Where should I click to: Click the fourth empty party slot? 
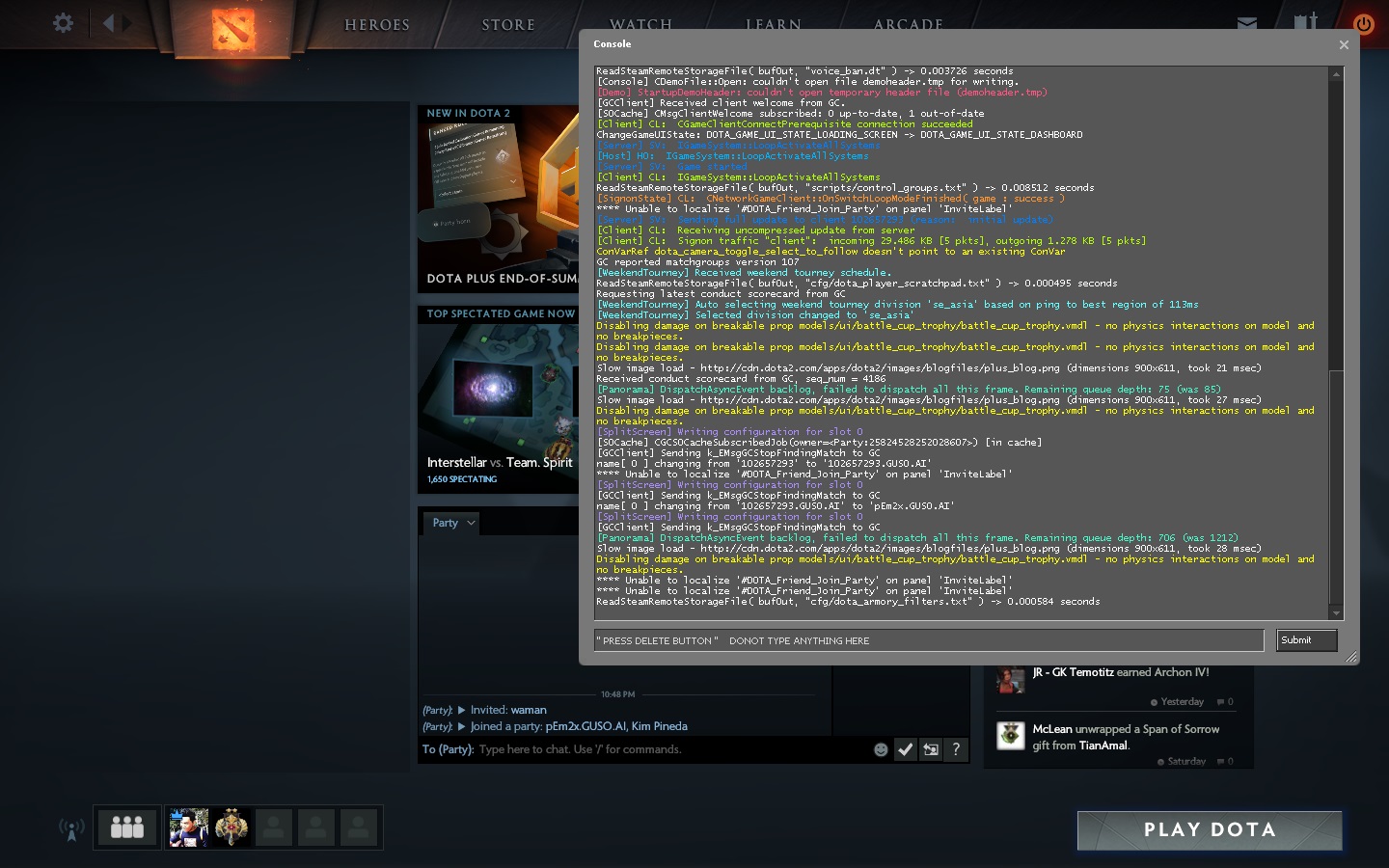316,827
